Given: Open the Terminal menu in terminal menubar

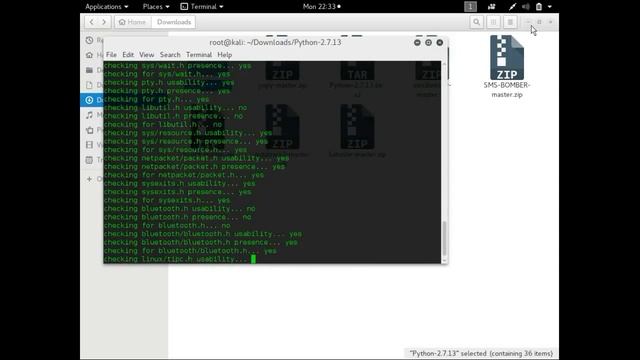Looking at the screenshot, I should [x=199, y=55].
